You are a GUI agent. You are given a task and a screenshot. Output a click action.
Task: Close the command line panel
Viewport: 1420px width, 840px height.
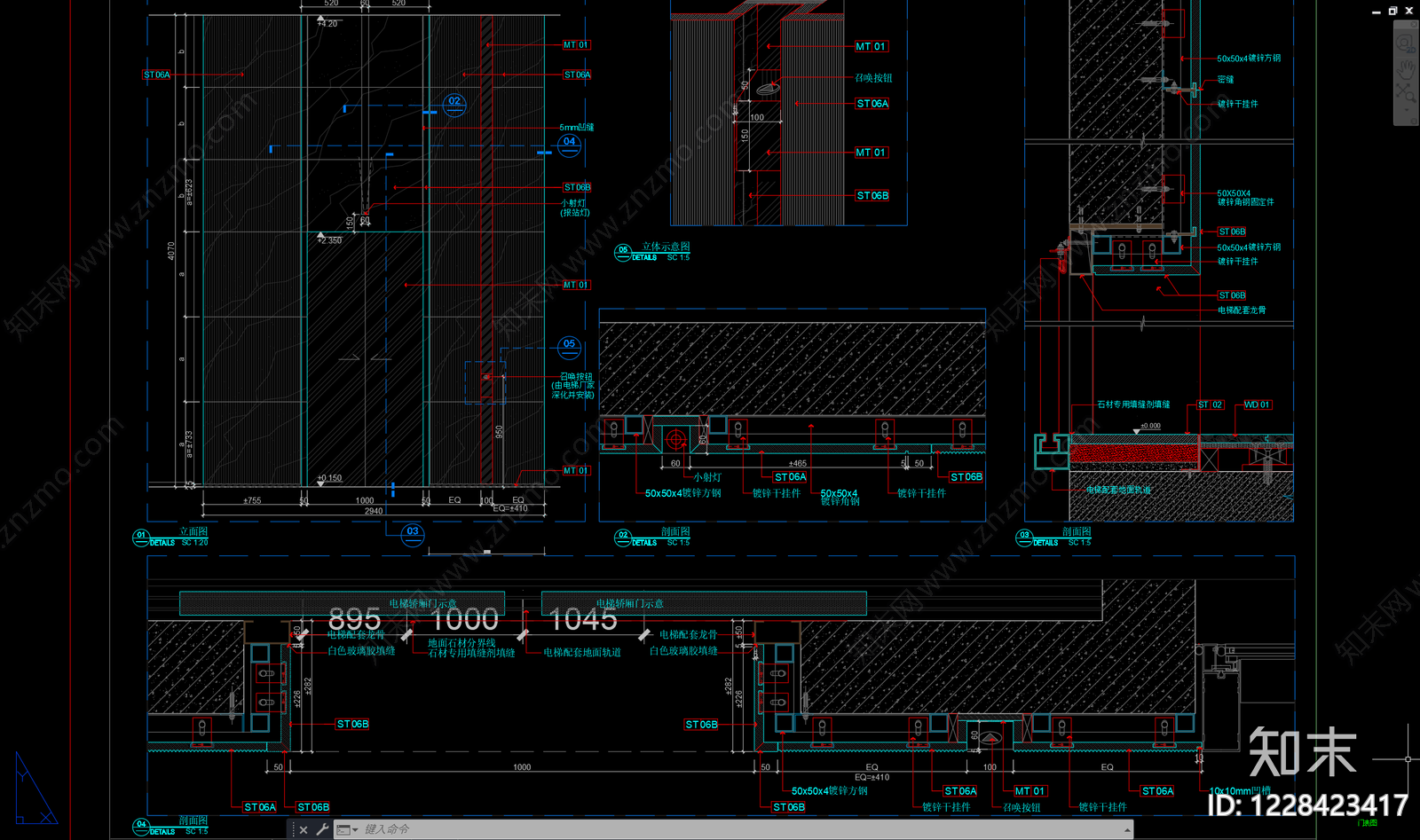pos(304,830)
